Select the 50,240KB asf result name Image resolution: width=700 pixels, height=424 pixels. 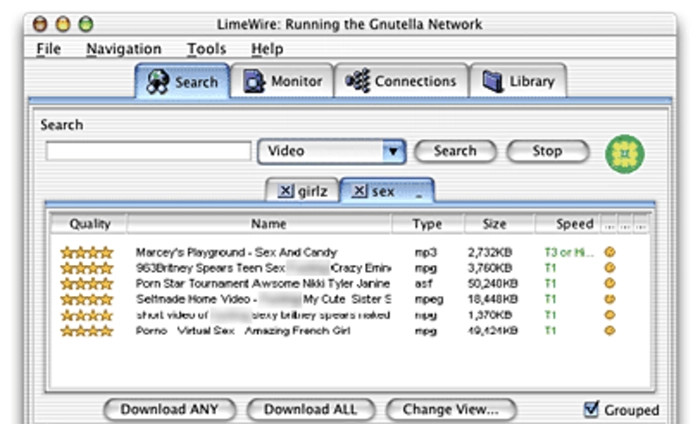point(262,284)
